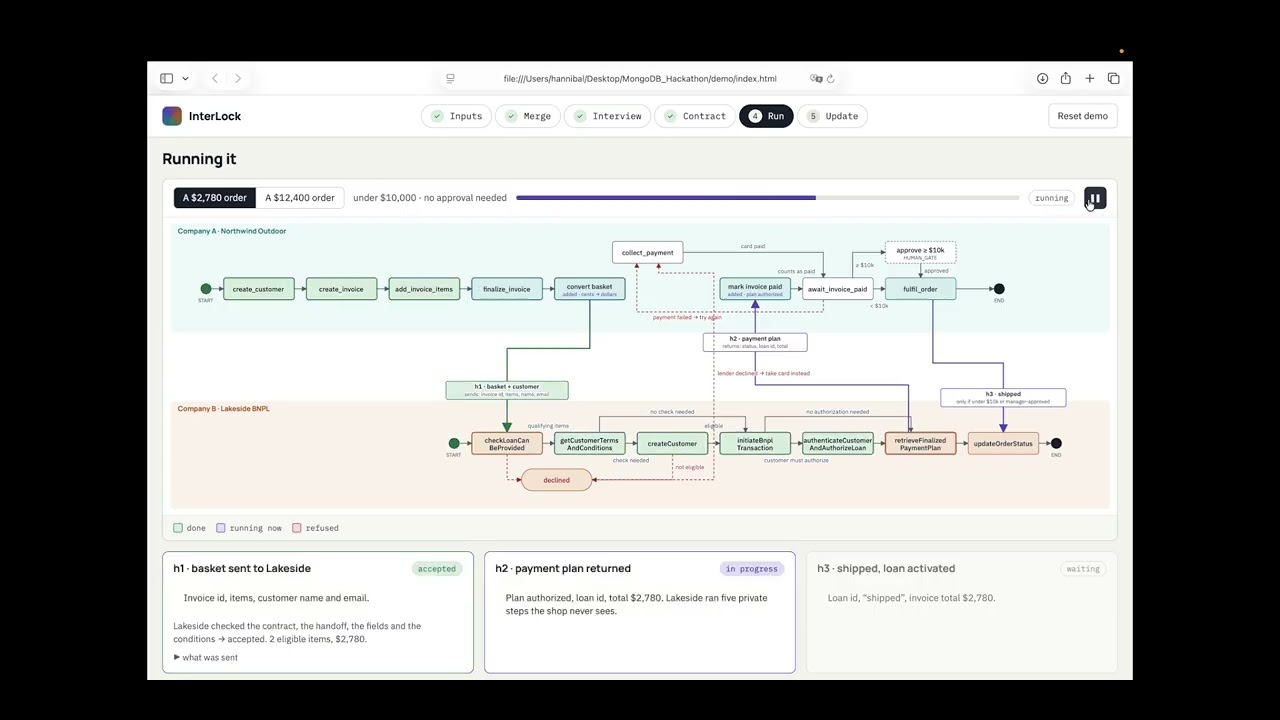1280x720 pixels.
Task: Click the translate icon in the address bar
Action: (816, 78)
